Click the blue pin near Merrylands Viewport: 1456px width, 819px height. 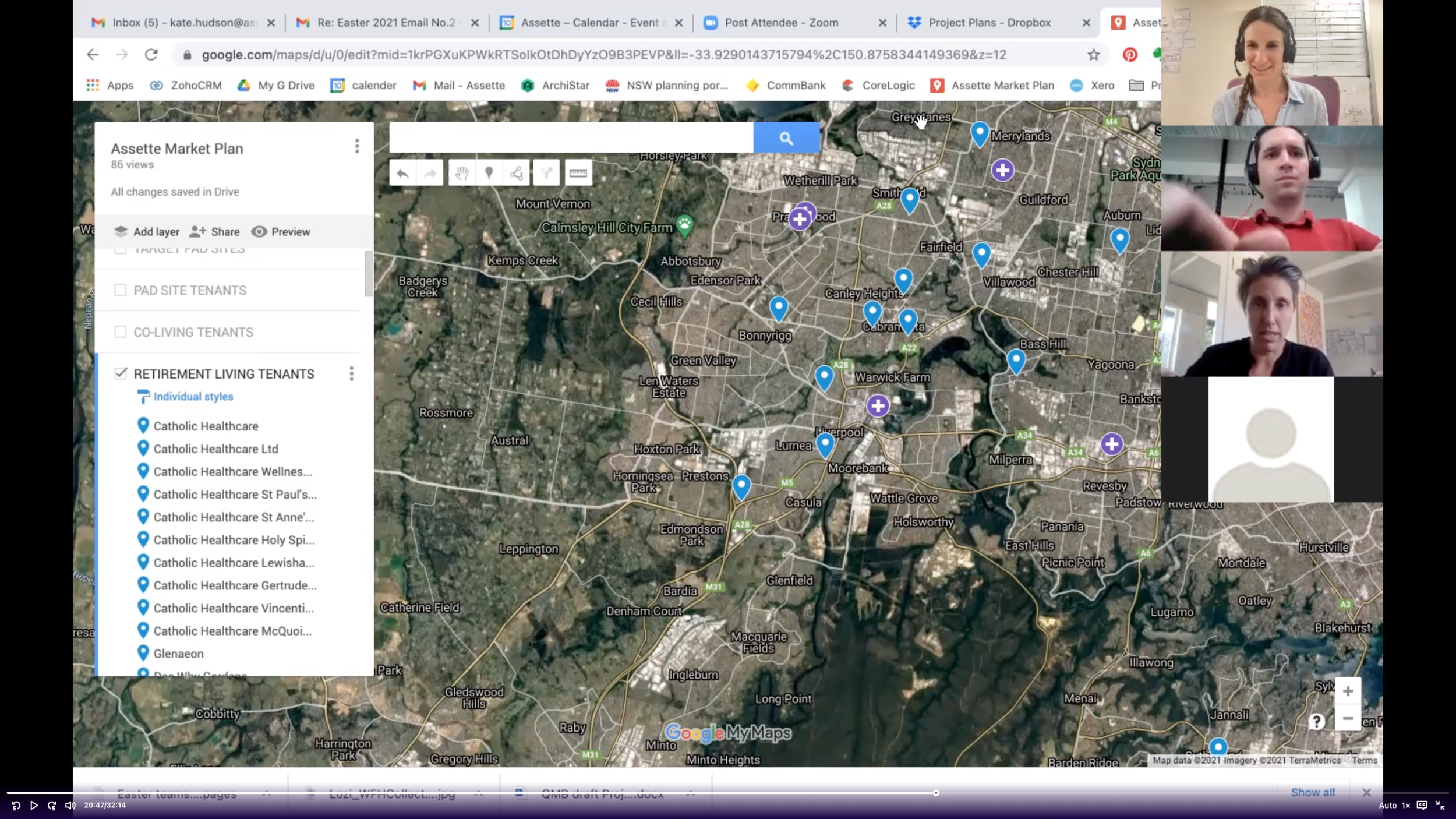(x=980, y=135)
